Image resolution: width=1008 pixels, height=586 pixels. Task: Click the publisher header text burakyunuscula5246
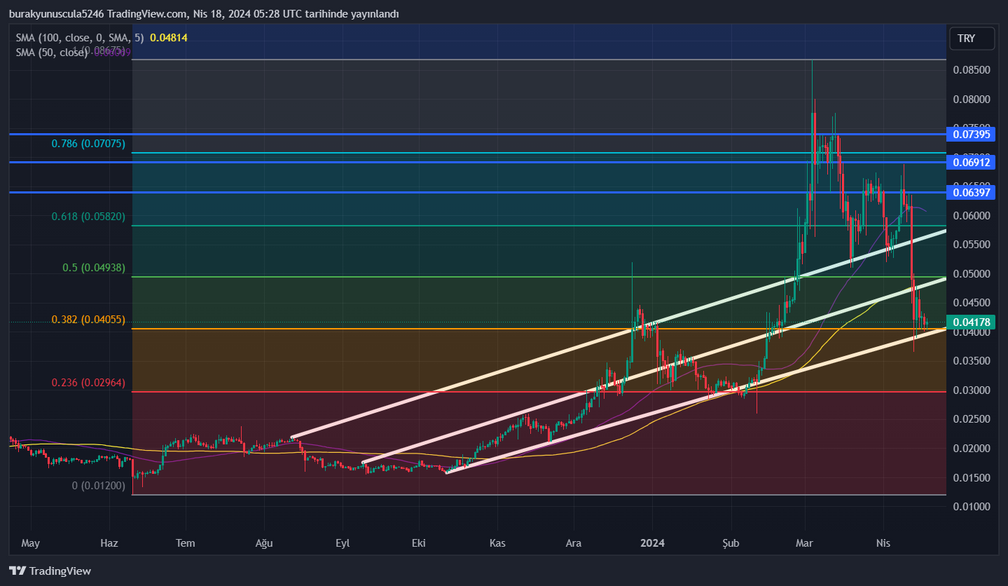click(56, 14)
